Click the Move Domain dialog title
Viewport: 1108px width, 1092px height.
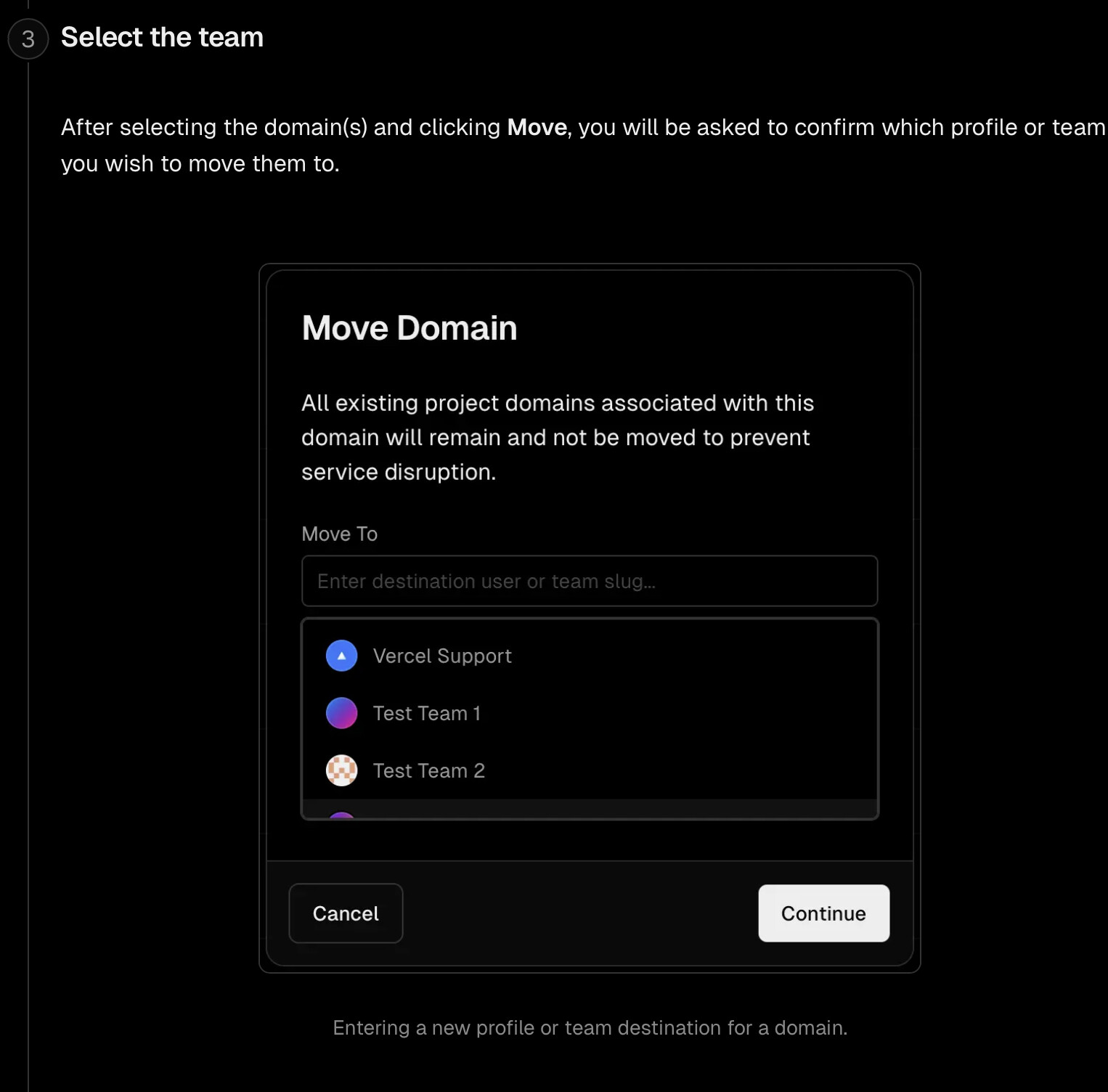[x=410, y=328]
